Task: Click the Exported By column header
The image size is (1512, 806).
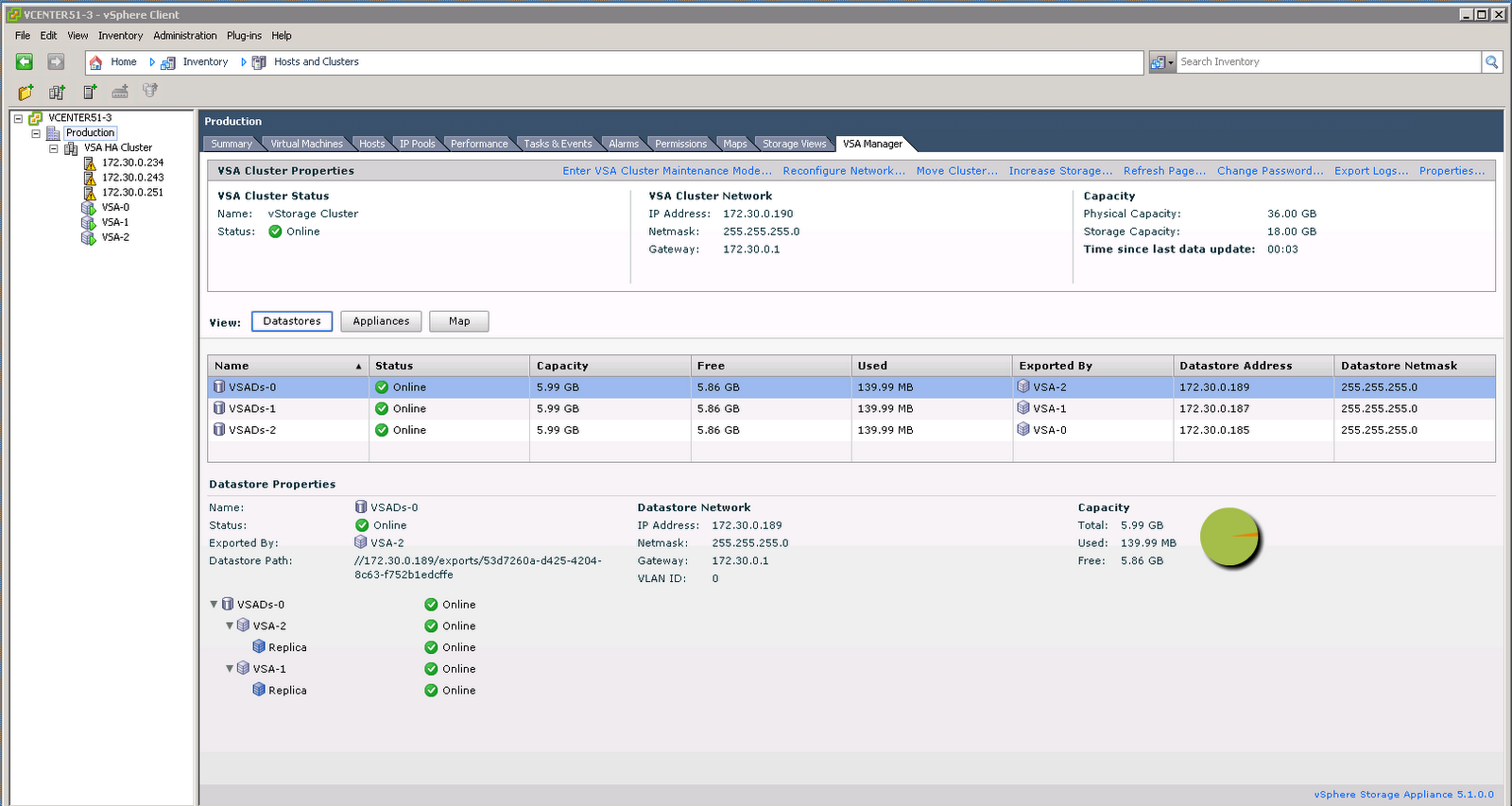Action: (1092, 366)
